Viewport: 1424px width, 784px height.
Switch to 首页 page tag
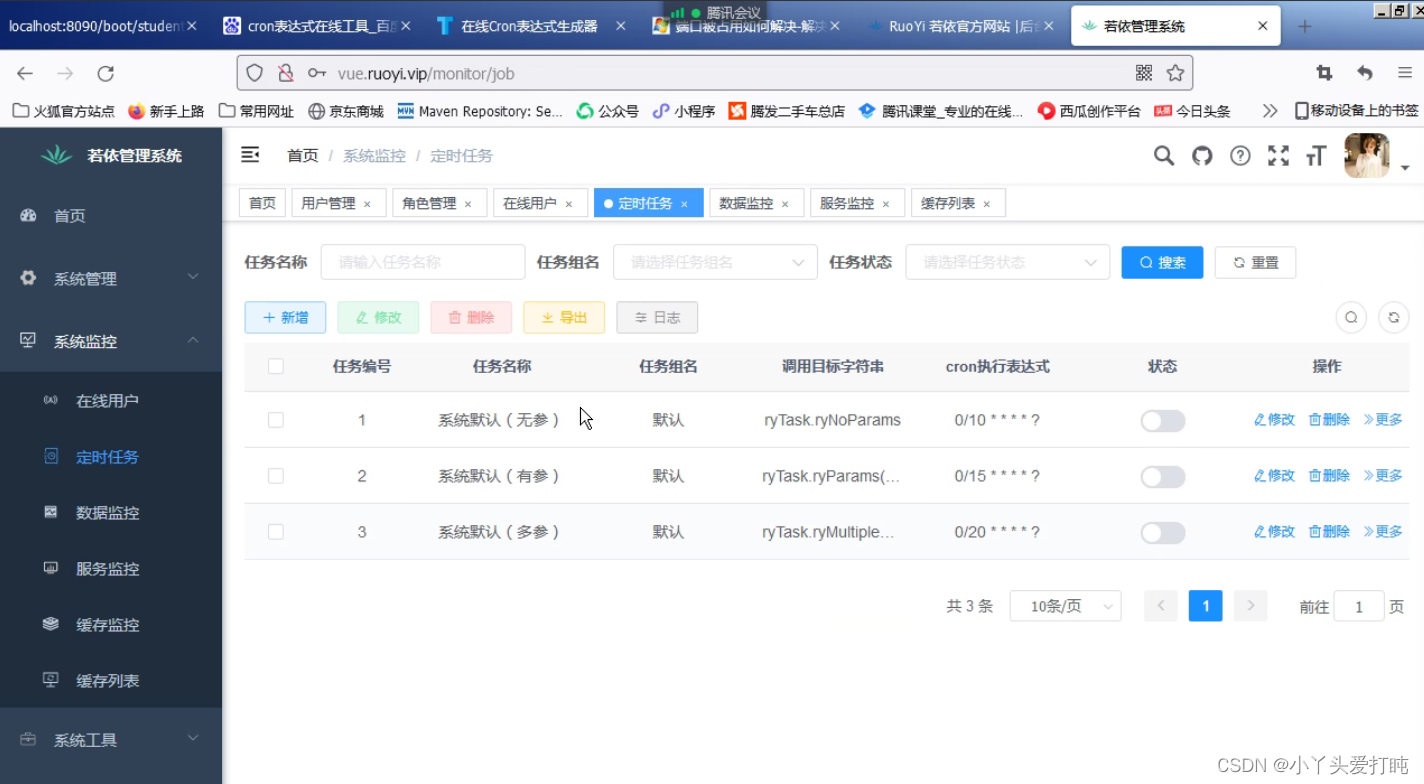(x=262, y=203)
